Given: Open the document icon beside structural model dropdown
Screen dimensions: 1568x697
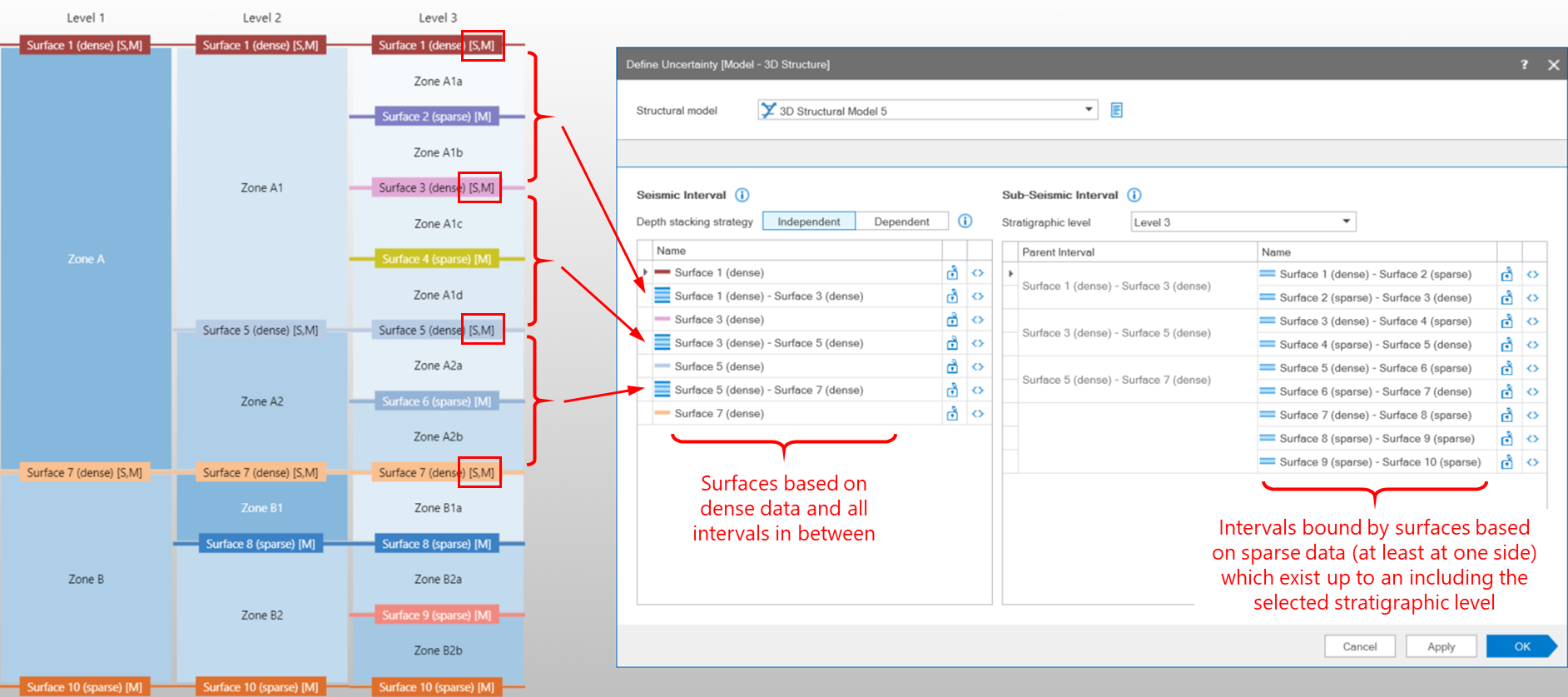Looking at the screenshot, I should coord(1116,110).
